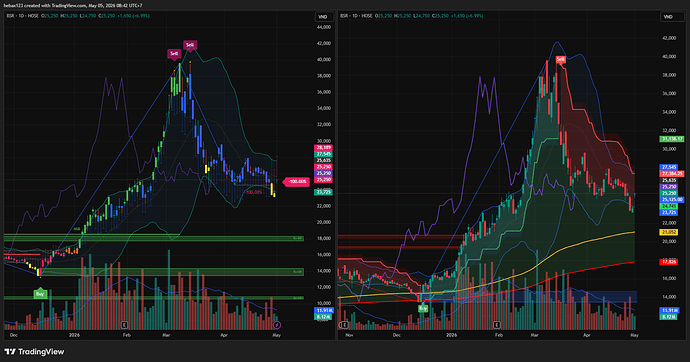Click the green 27,545 price label on left chart
The width and height of the screenshot is (690, 362).
click(323, 154)
